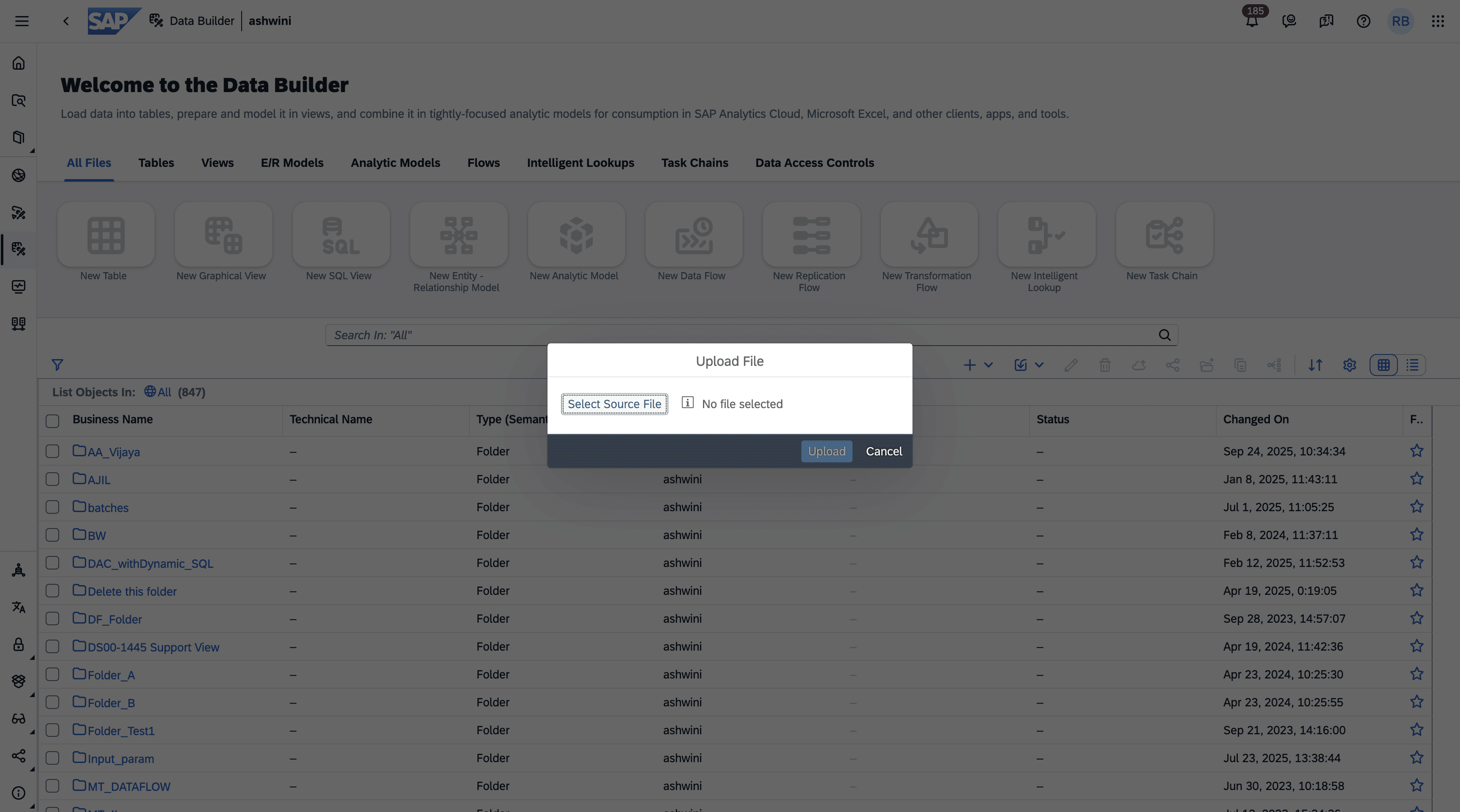The image size is (1460, 812).
Task: Check the batches folder row
Action: (x=52, y=507)
